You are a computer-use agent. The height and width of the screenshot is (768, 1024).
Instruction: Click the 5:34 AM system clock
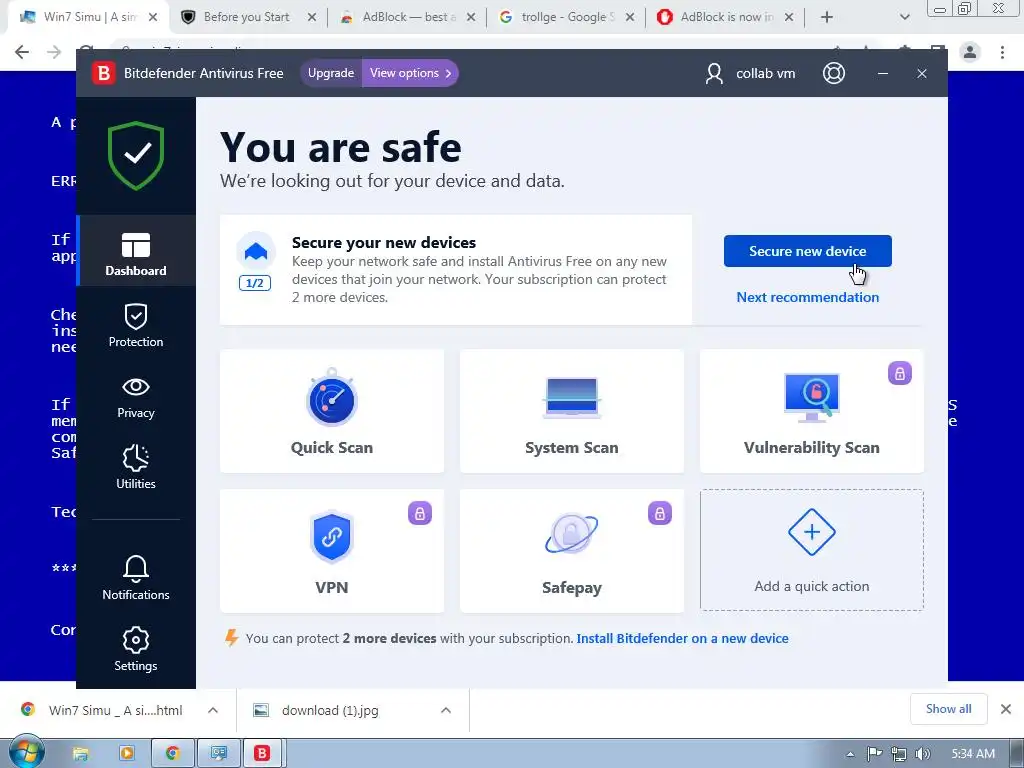(x=972, y=754)
